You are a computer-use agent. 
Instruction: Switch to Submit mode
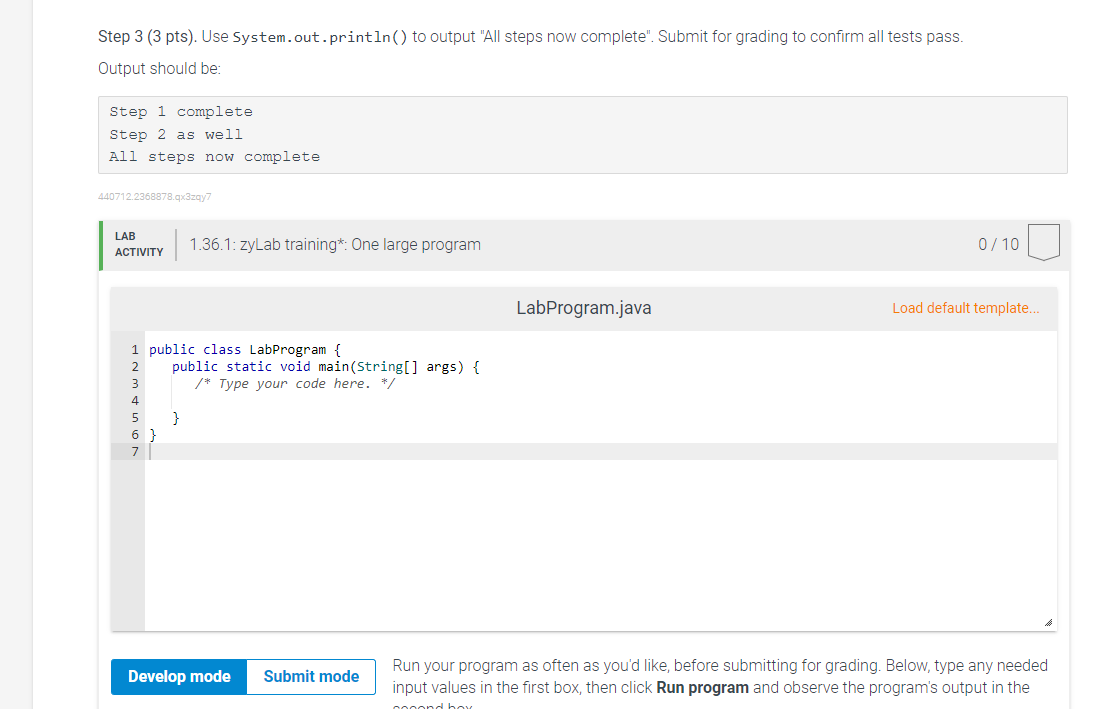(x=310, y=676)
